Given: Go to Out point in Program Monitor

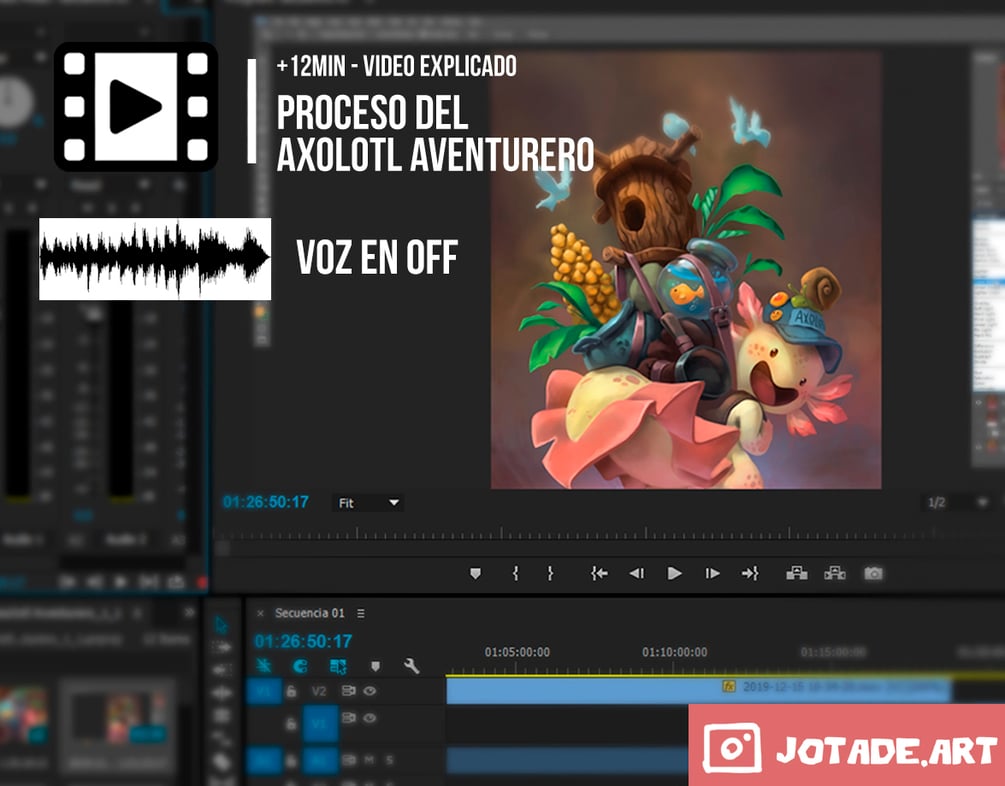Looking at the screenshot, I should click(750, 573).
